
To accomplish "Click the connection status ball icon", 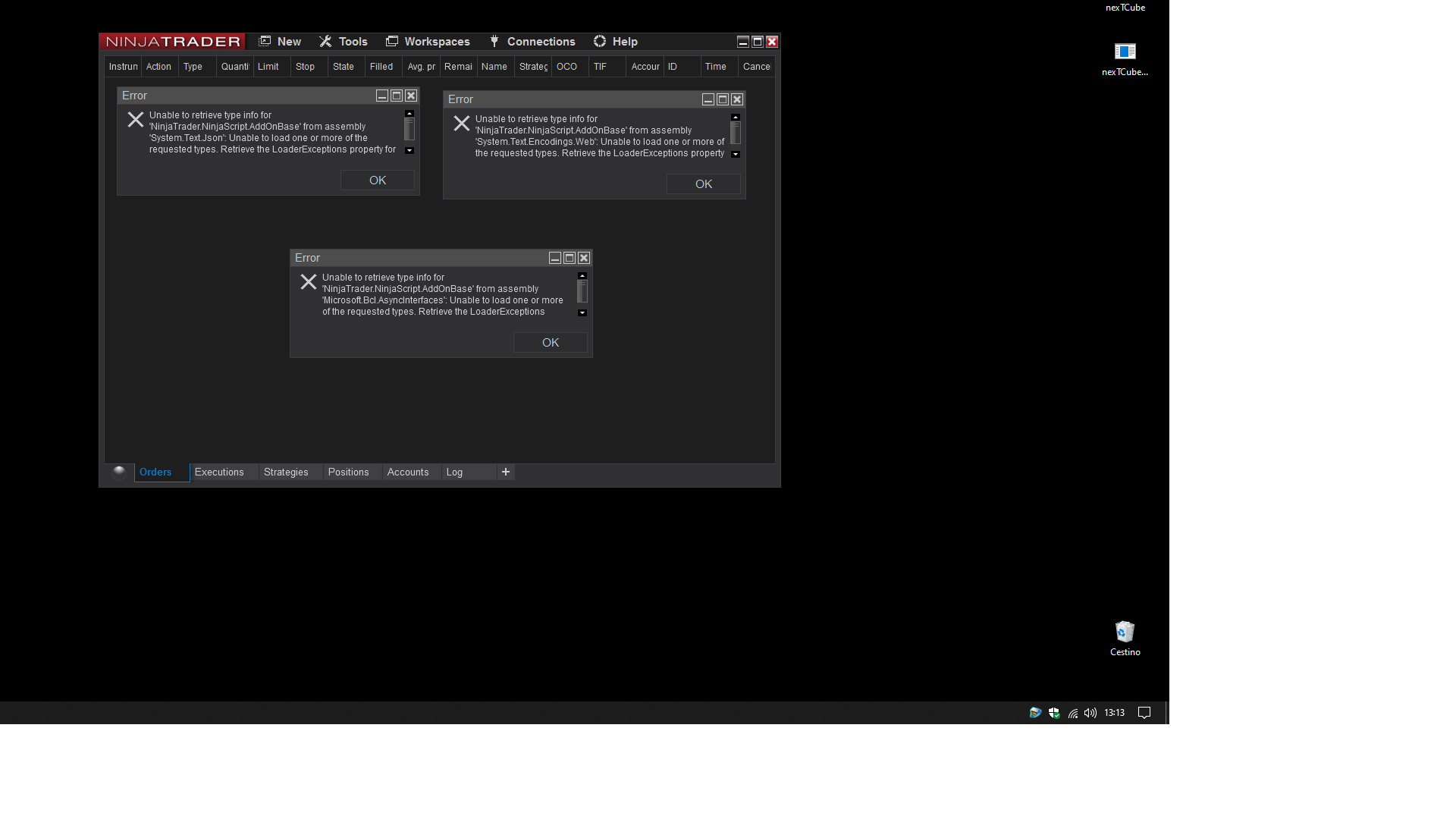I will coord(119,472).
